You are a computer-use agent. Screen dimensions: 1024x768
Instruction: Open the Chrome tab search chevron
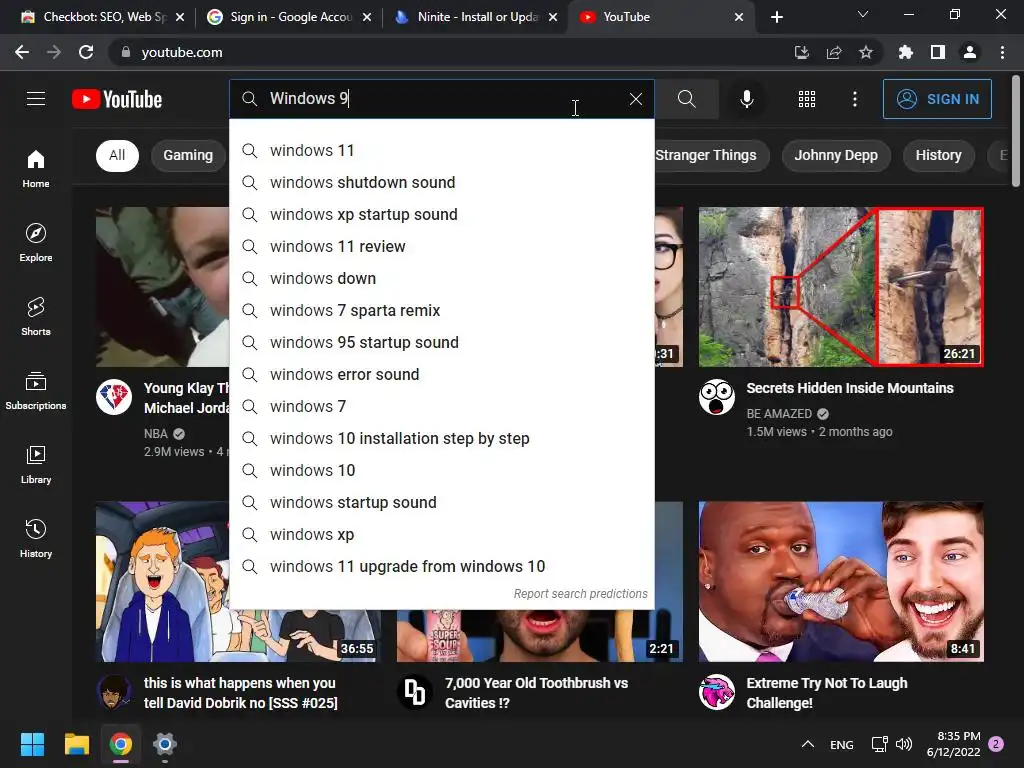863,14
